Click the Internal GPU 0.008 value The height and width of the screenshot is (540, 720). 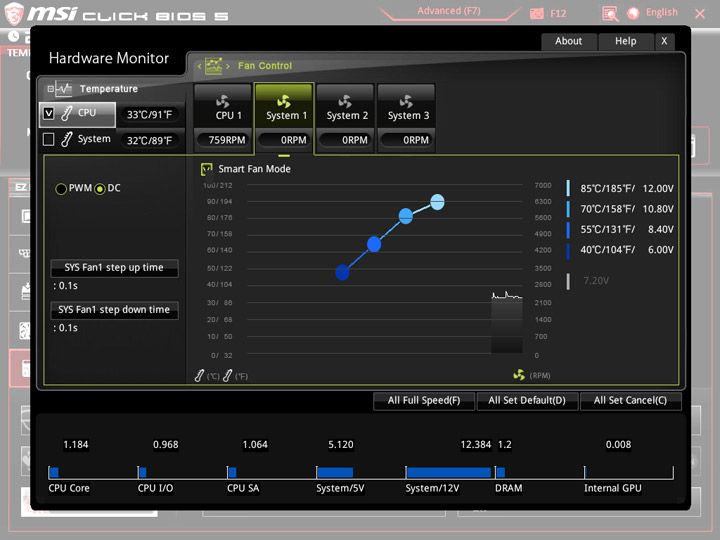[618, 444]
